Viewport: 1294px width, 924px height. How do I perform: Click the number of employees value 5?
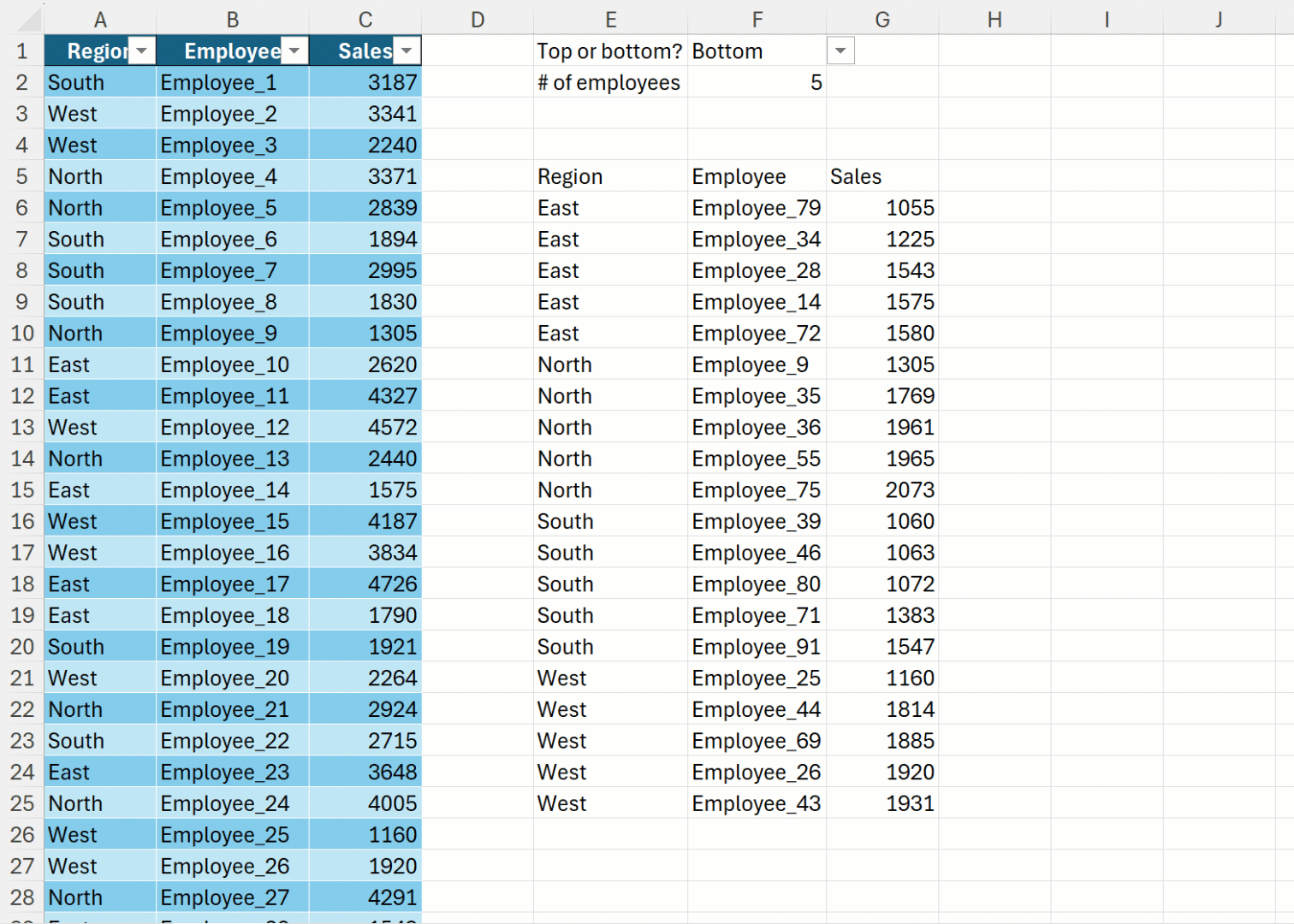click(x=756, y=83)
